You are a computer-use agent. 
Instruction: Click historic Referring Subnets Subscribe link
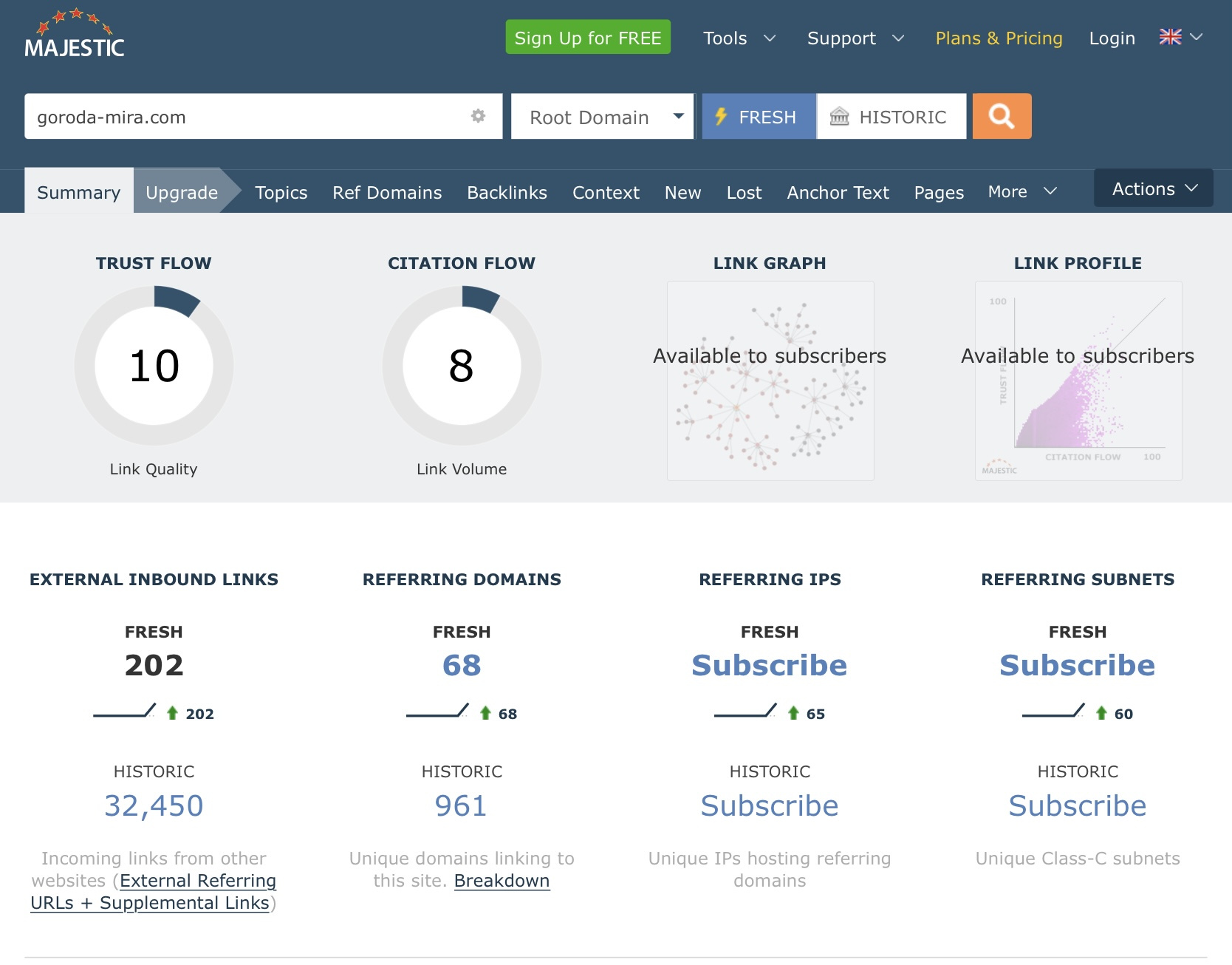point(1078,805)
